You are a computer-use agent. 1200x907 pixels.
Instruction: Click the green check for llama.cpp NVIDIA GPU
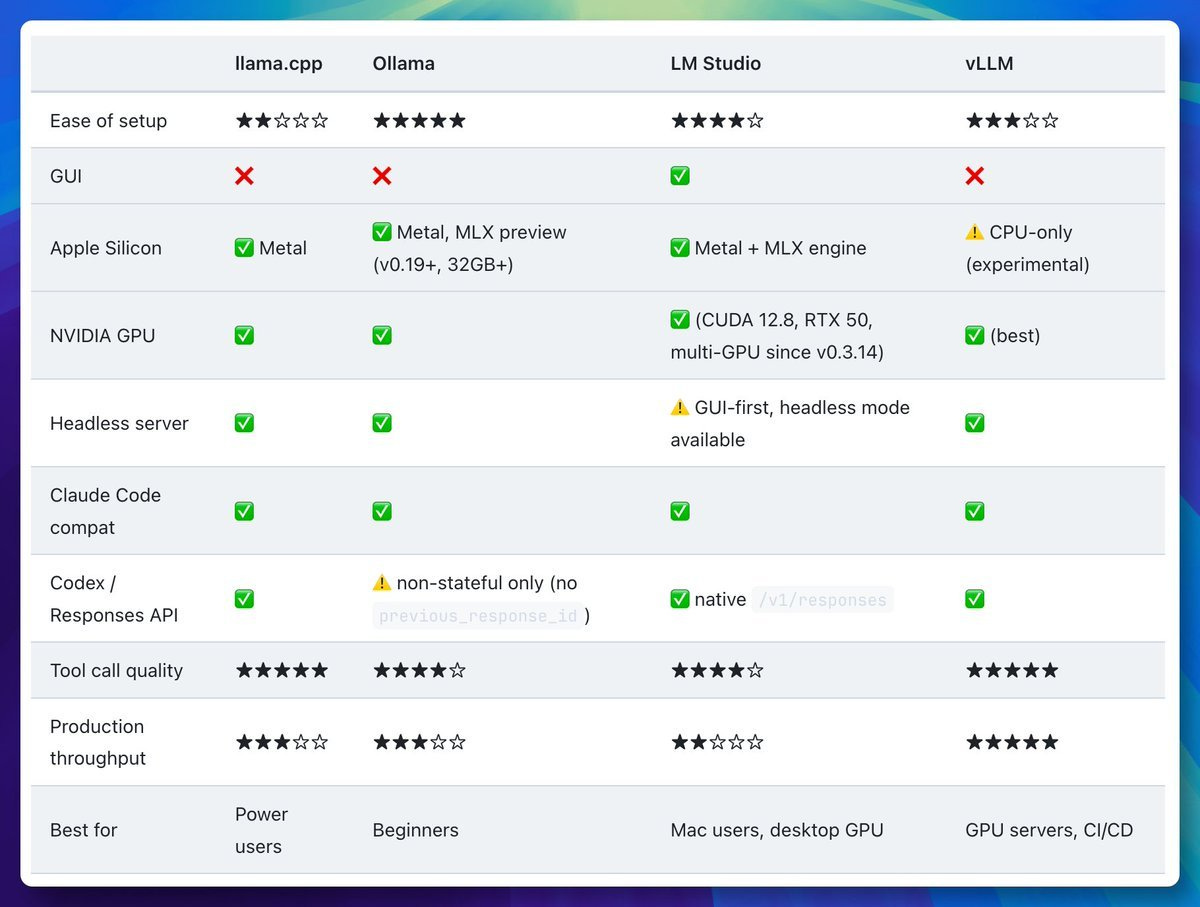click(244, 336)
